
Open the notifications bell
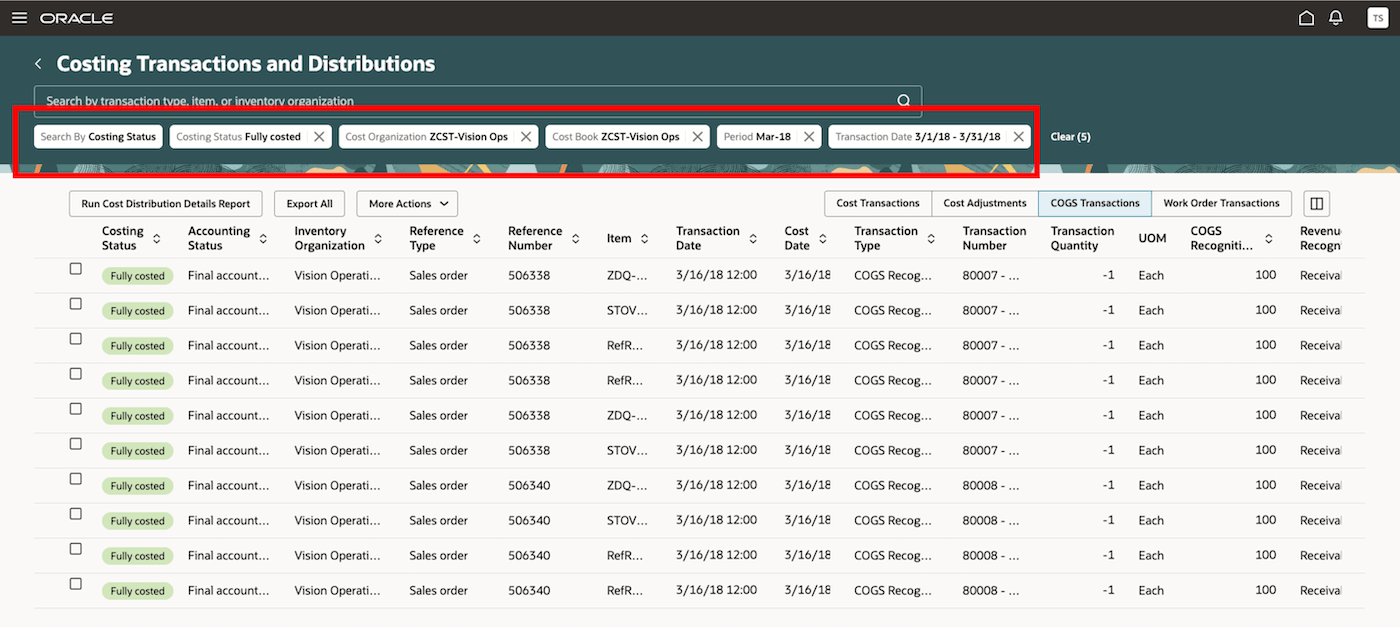[x=1335, y=18]
